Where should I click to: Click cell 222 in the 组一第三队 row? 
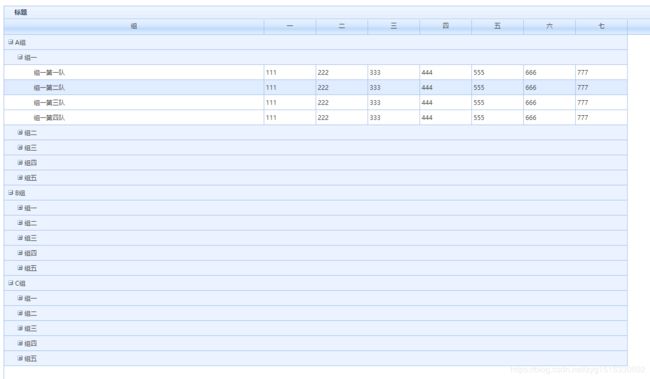[342, 102]
